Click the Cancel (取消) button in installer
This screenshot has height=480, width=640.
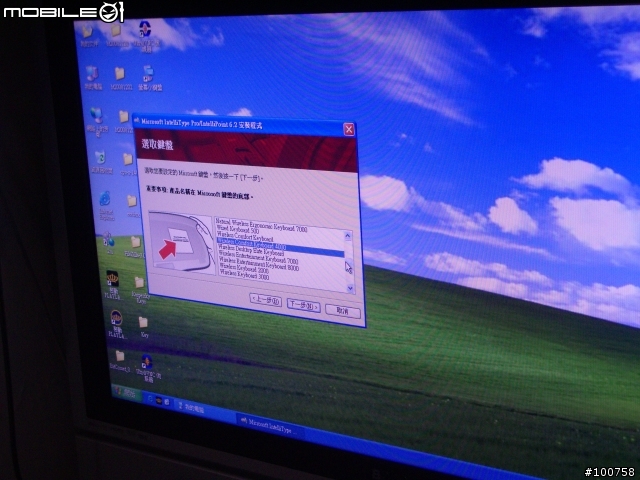(x=343, y=311)
